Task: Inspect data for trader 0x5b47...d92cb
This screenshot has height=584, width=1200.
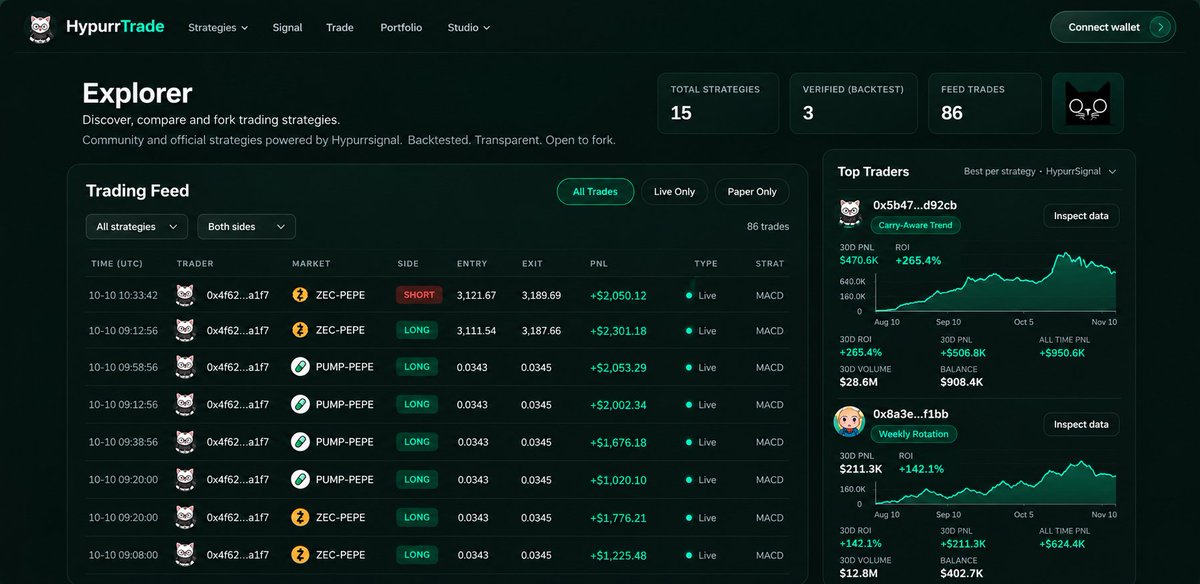Action: [1081, 216]
